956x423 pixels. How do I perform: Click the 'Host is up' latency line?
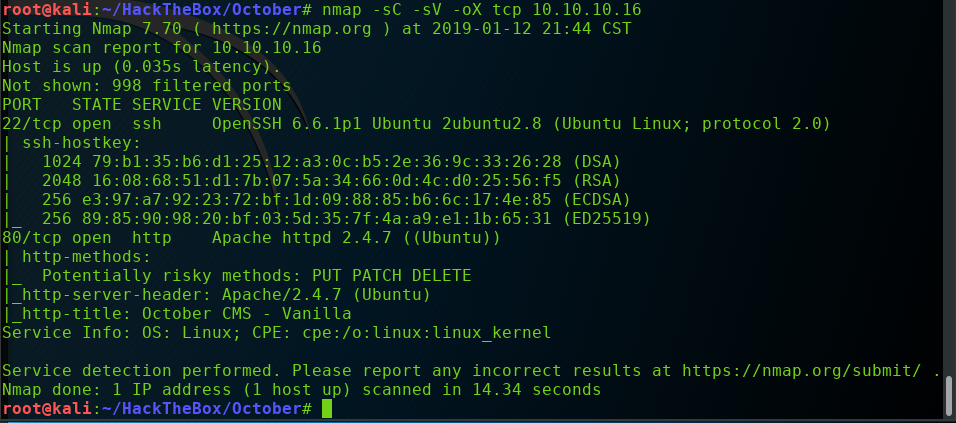(x=141, y=66)
